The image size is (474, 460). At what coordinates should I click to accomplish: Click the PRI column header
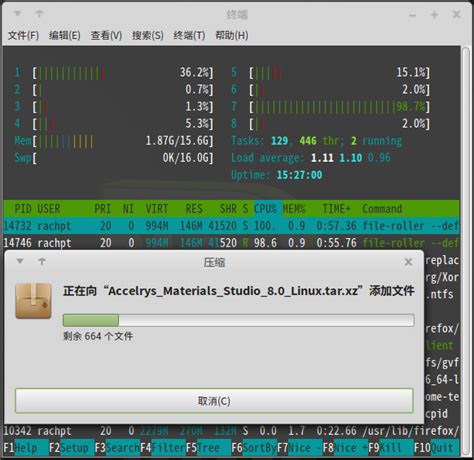click(x=102, y=209)
